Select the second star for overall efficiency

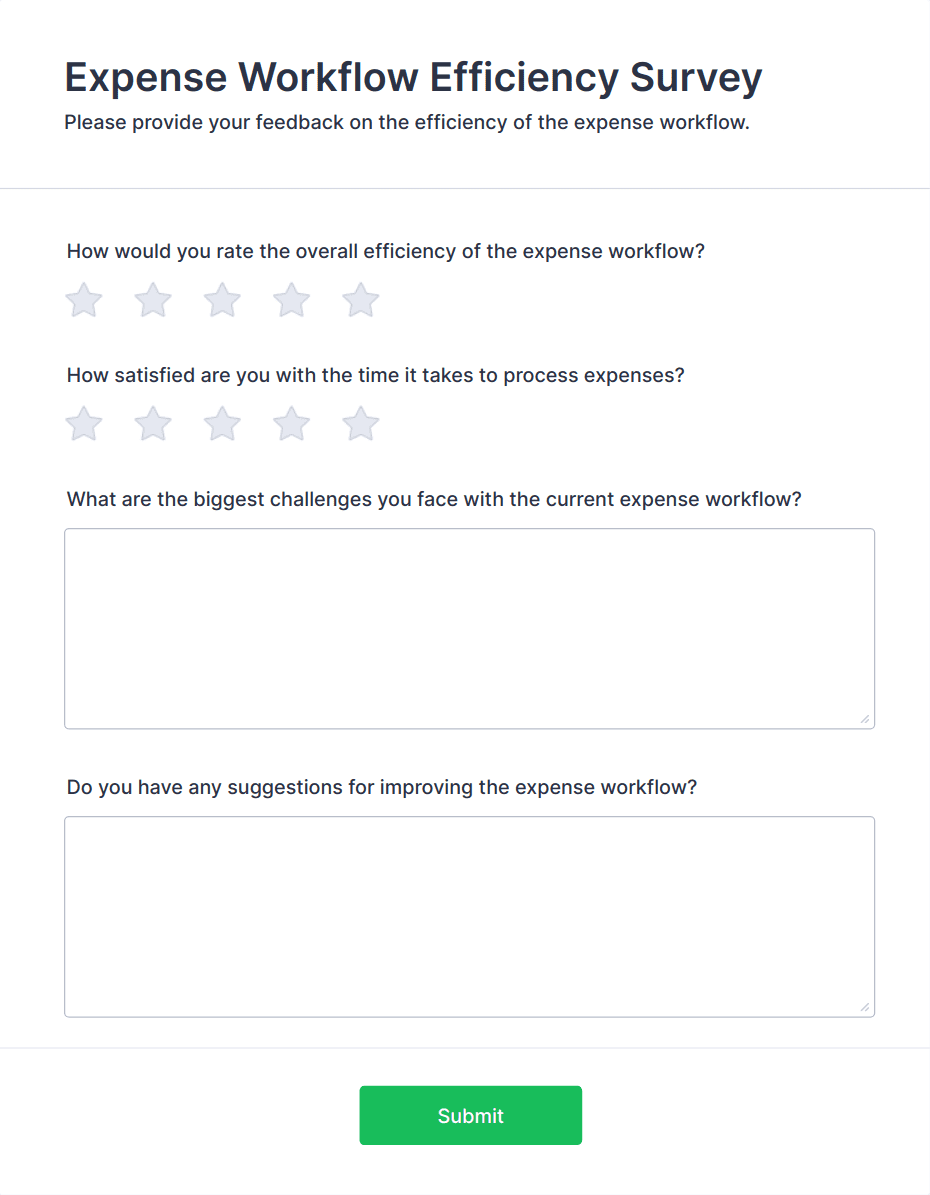pos(152,299)
